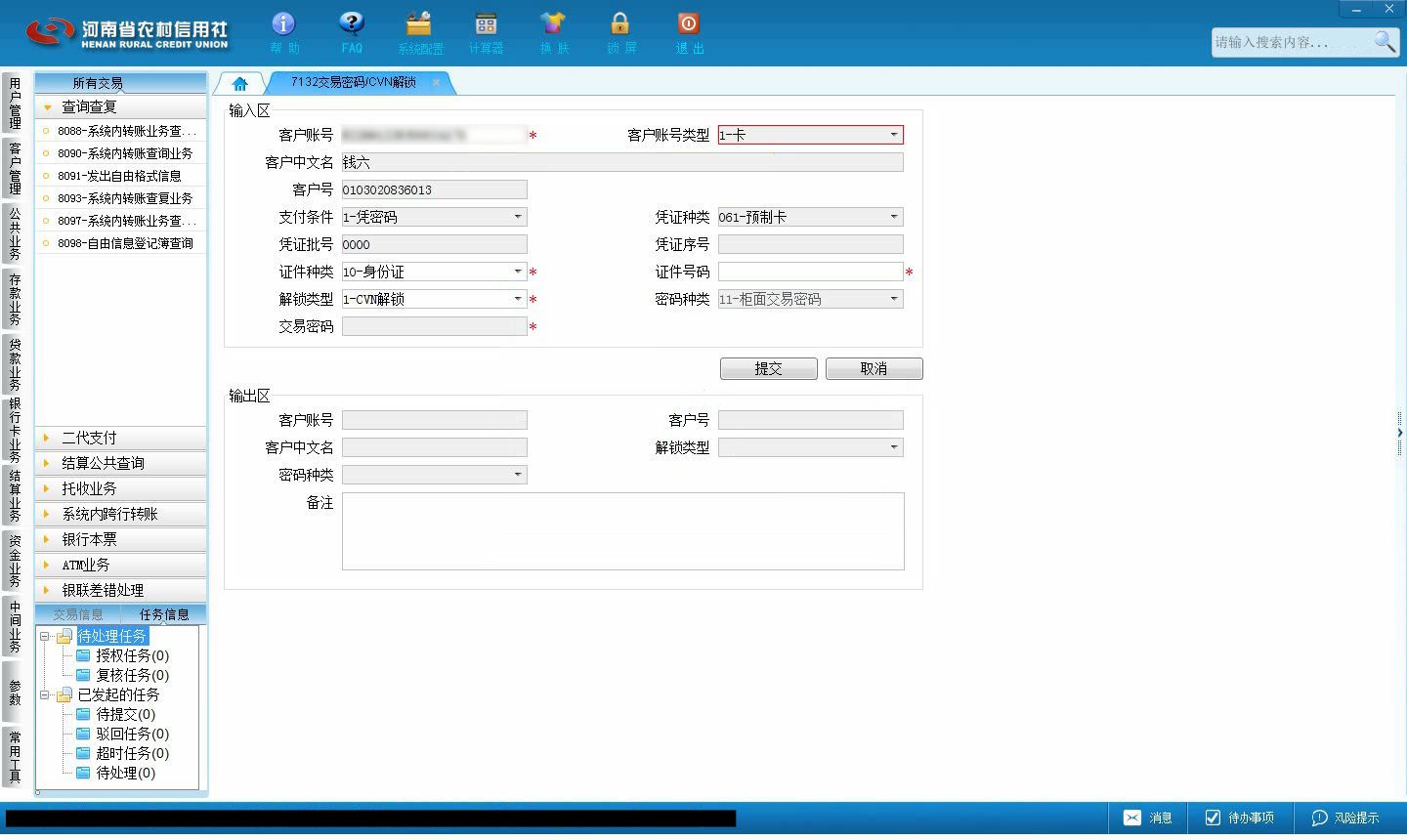Image resolution: width=1407 pixels, height=840 pixels.
Task: Expand the 二代支付 section
Action: (x=120, y=438)
